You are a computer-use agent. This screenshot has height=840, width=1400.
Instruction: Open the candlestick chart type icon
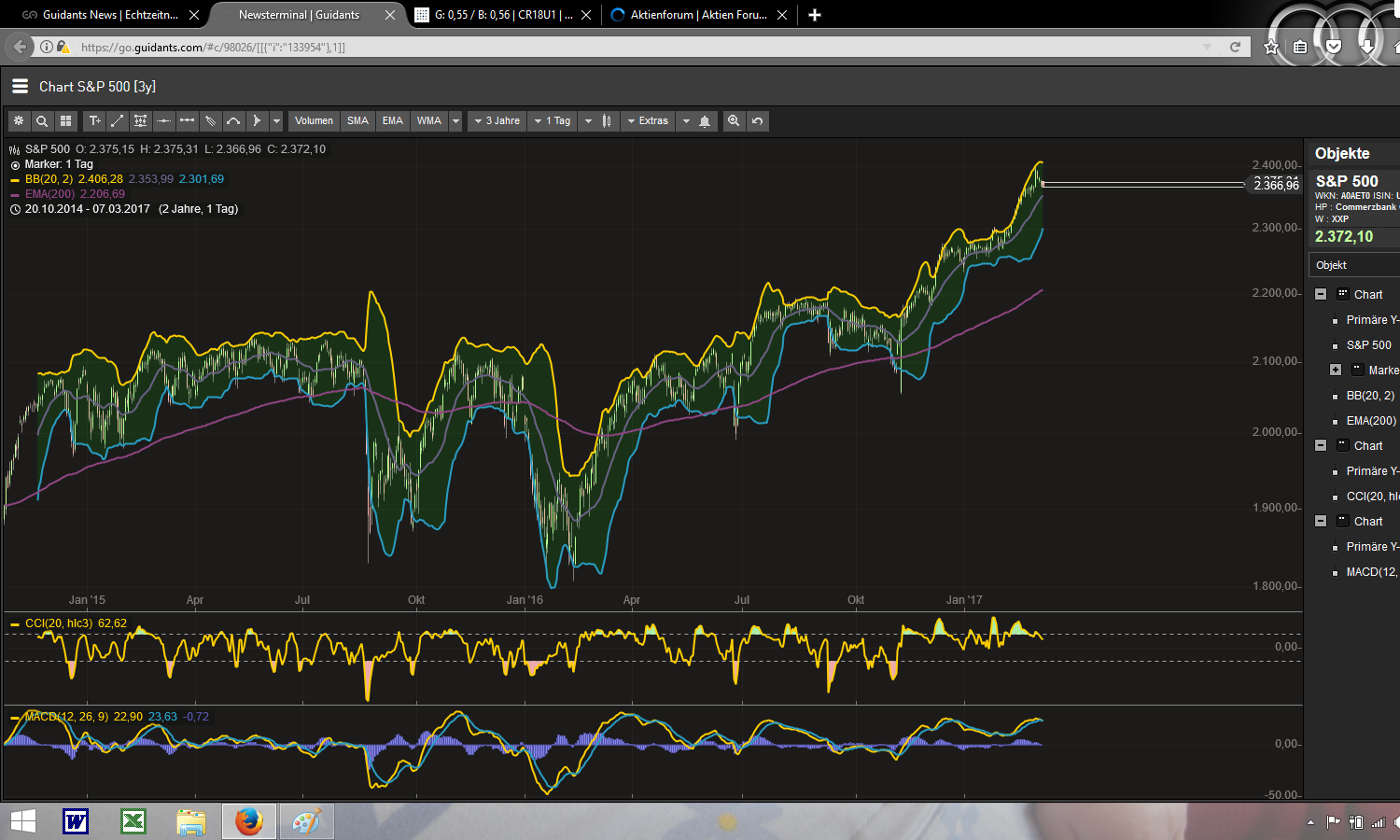(607, 121)
